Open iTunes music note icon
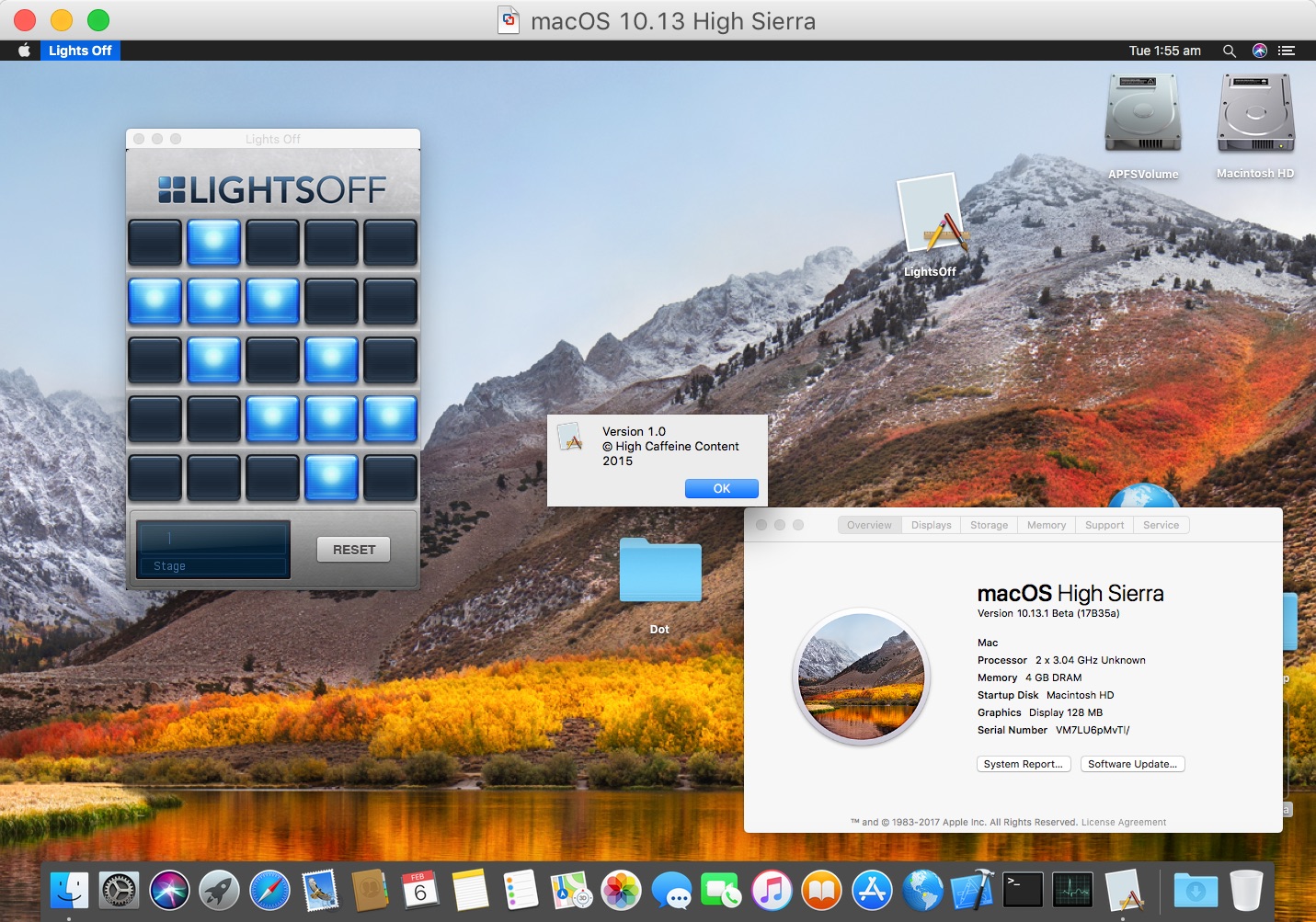 (x=772, y=890)
